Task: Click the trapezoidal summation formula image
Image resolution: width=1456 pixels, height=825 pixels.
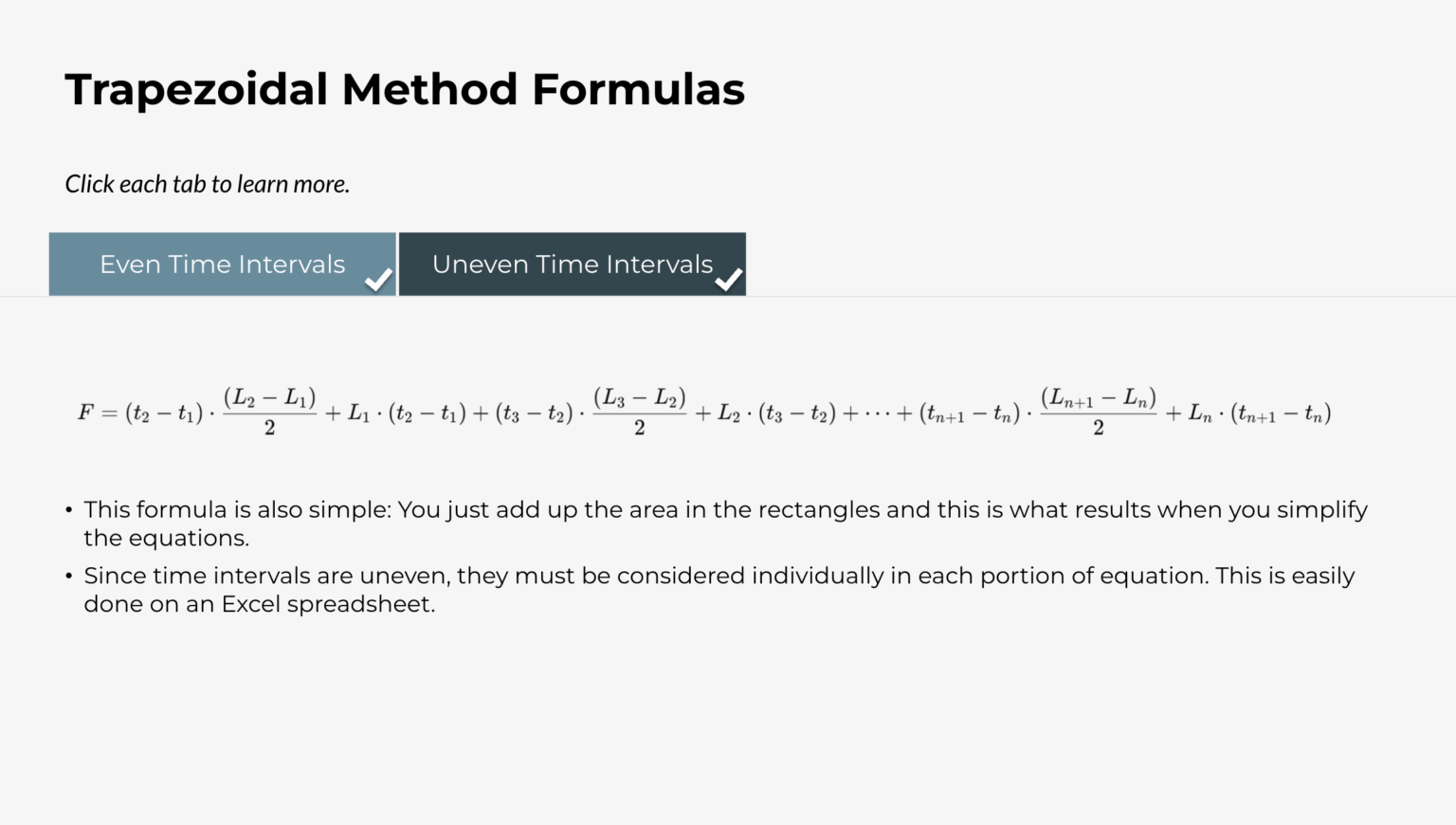Action: [x=706, y=412]
